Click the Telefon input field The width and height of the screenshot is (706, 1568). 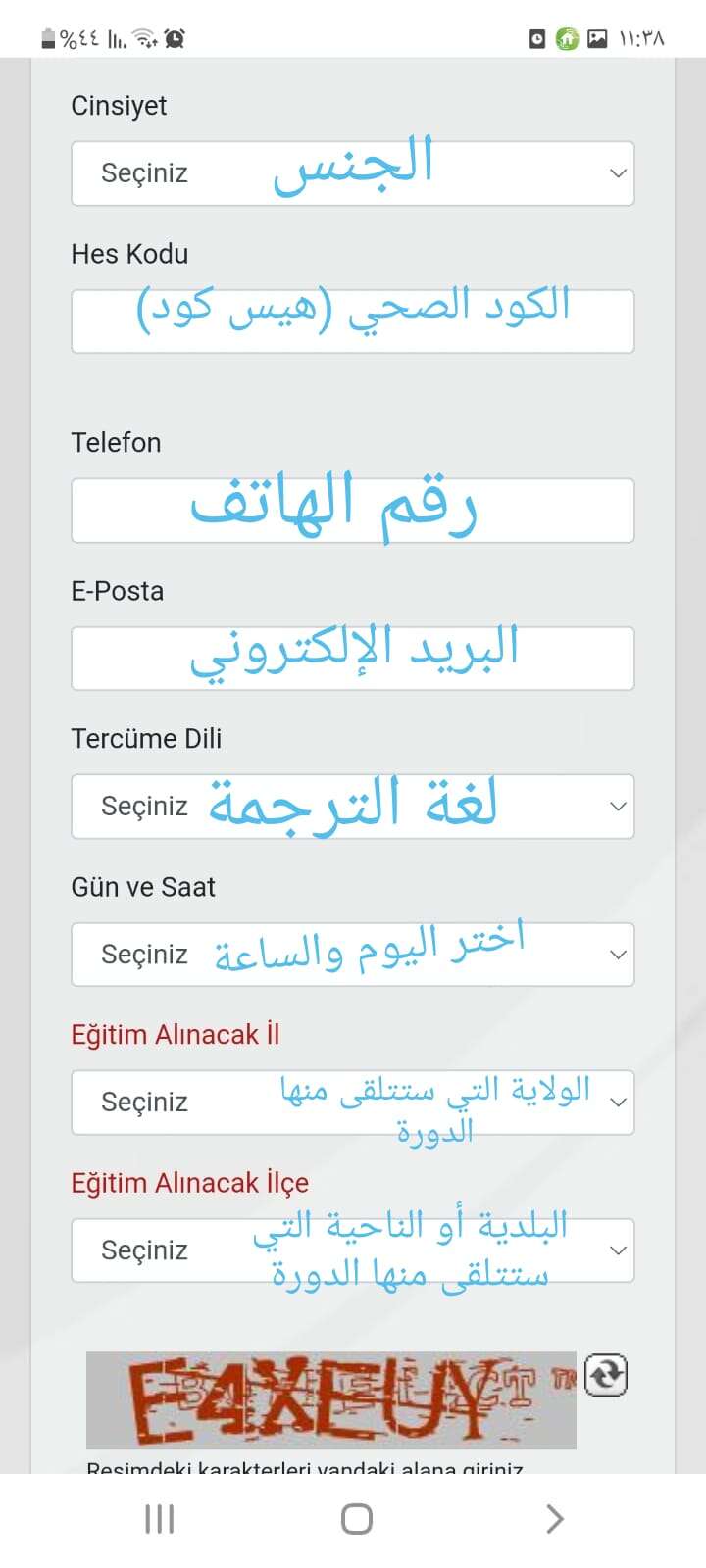353,511
